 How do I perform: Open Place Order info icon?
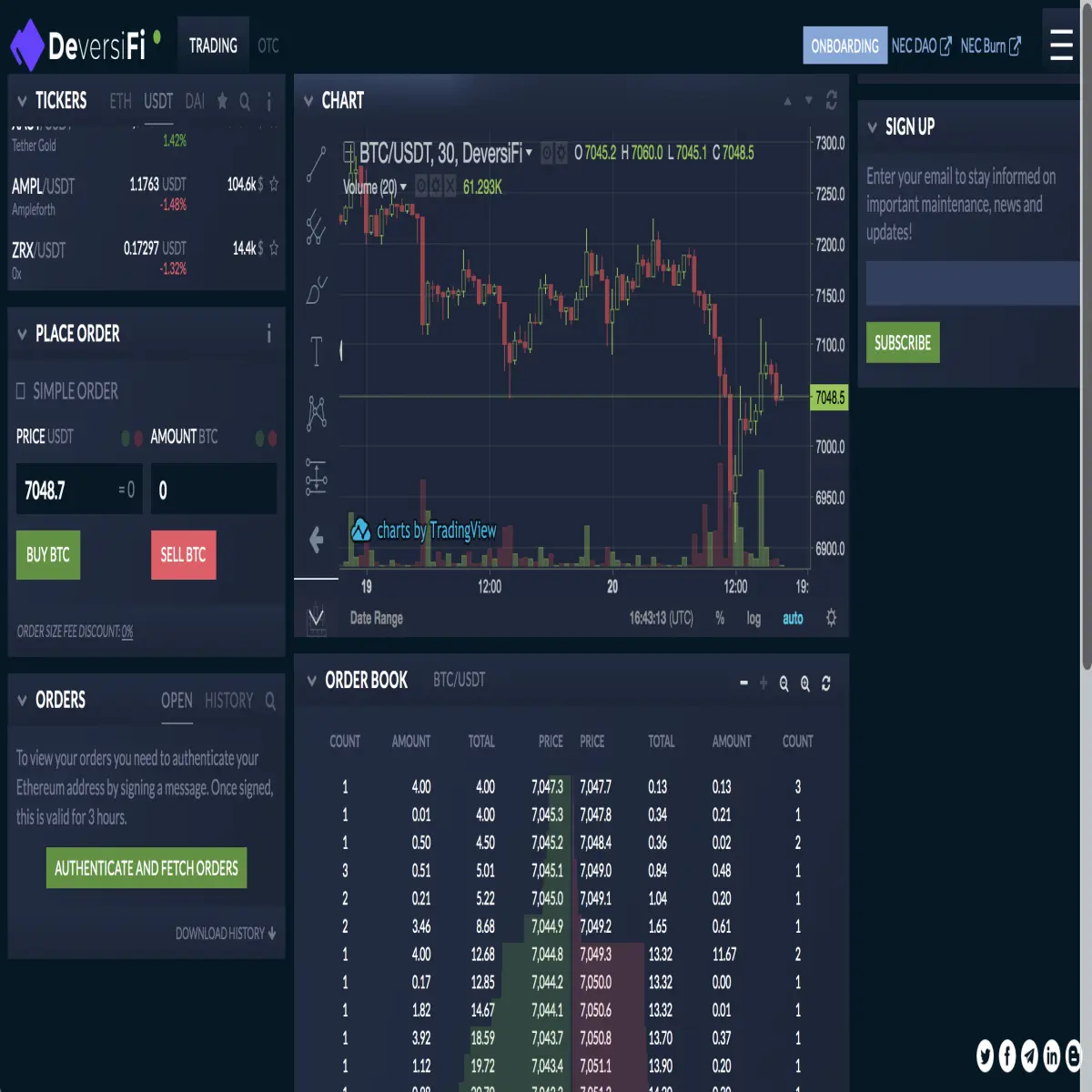tap(268, 334)
